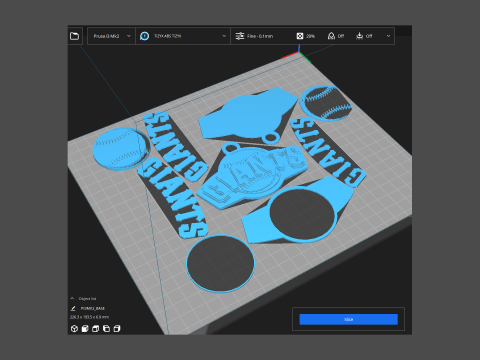The image size is (480, 360).
Task: Click the 20% infill value
Action: [310, 36]
